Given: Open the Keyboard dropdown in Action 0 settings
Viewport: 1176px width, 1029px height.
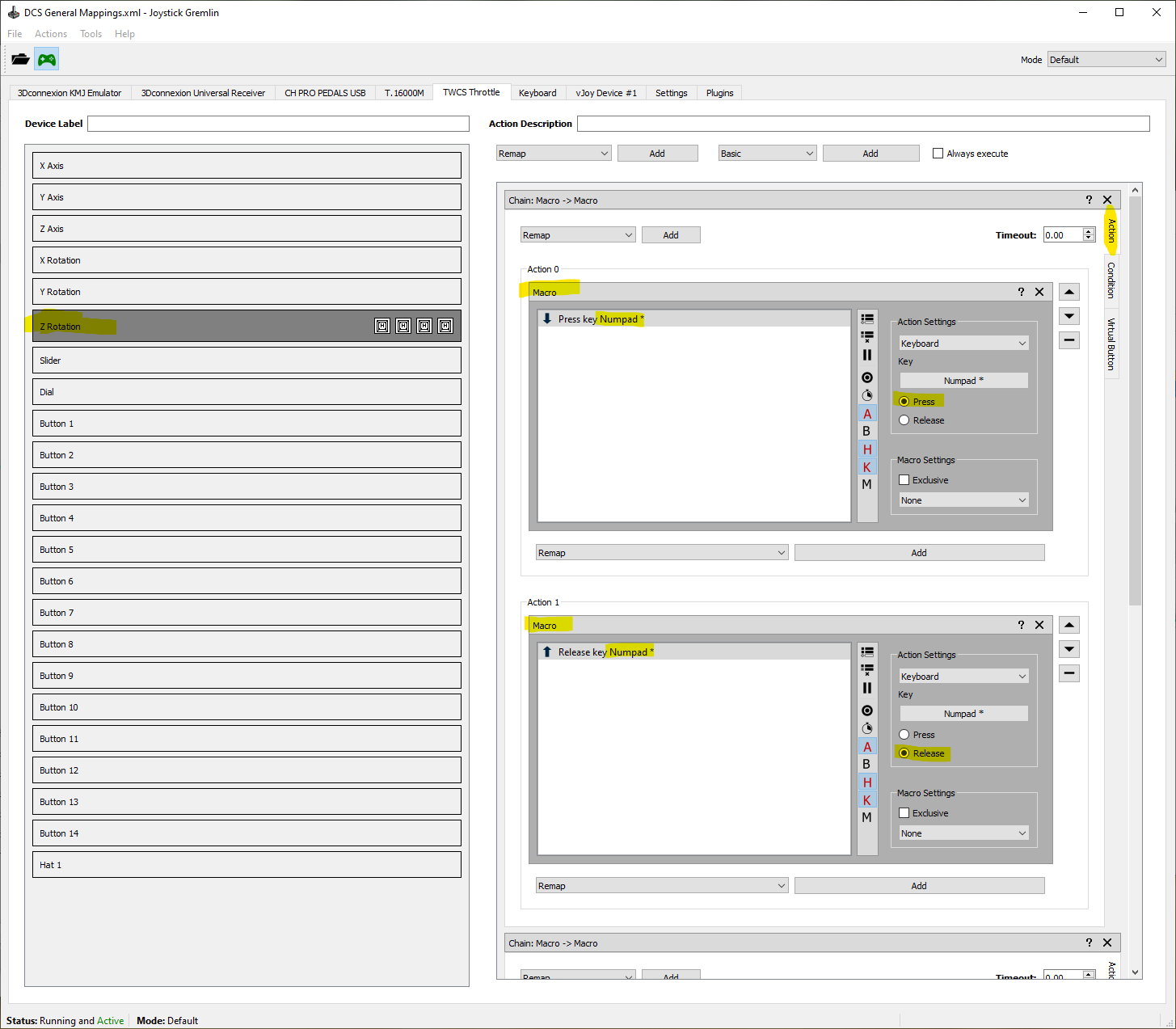Looking at the screenshot, I should pos(964,344).
